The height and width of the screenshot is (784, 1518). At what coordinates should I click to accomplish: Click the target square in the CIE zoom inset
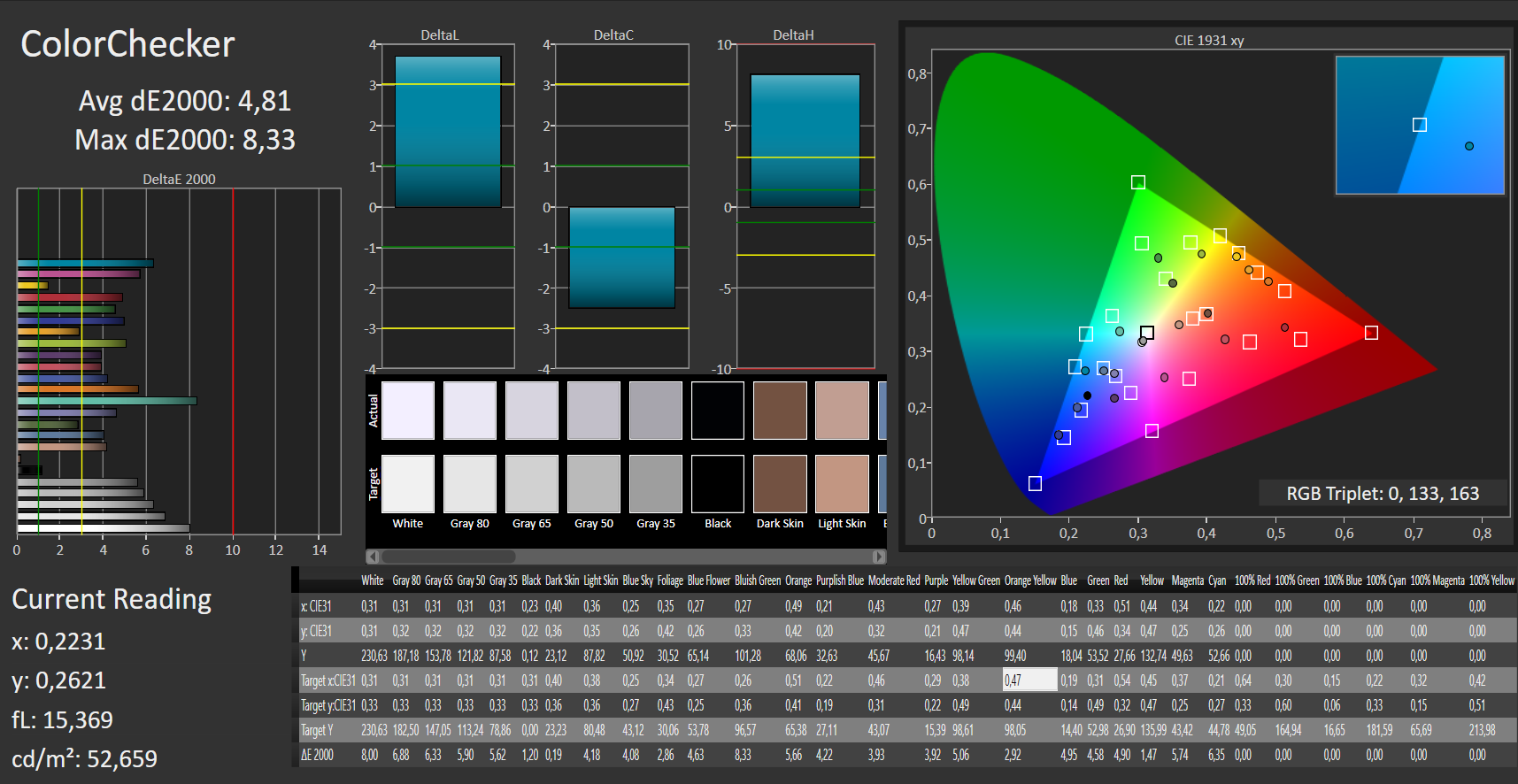1420,125
